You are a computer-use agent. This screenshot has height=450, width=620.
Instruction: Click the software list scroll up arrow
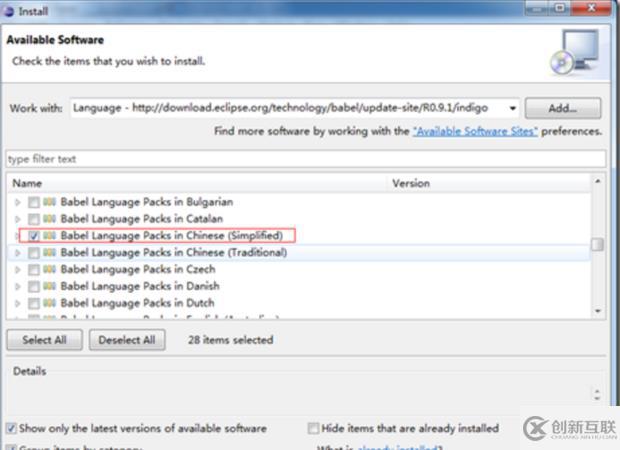[x=597, y=181]
